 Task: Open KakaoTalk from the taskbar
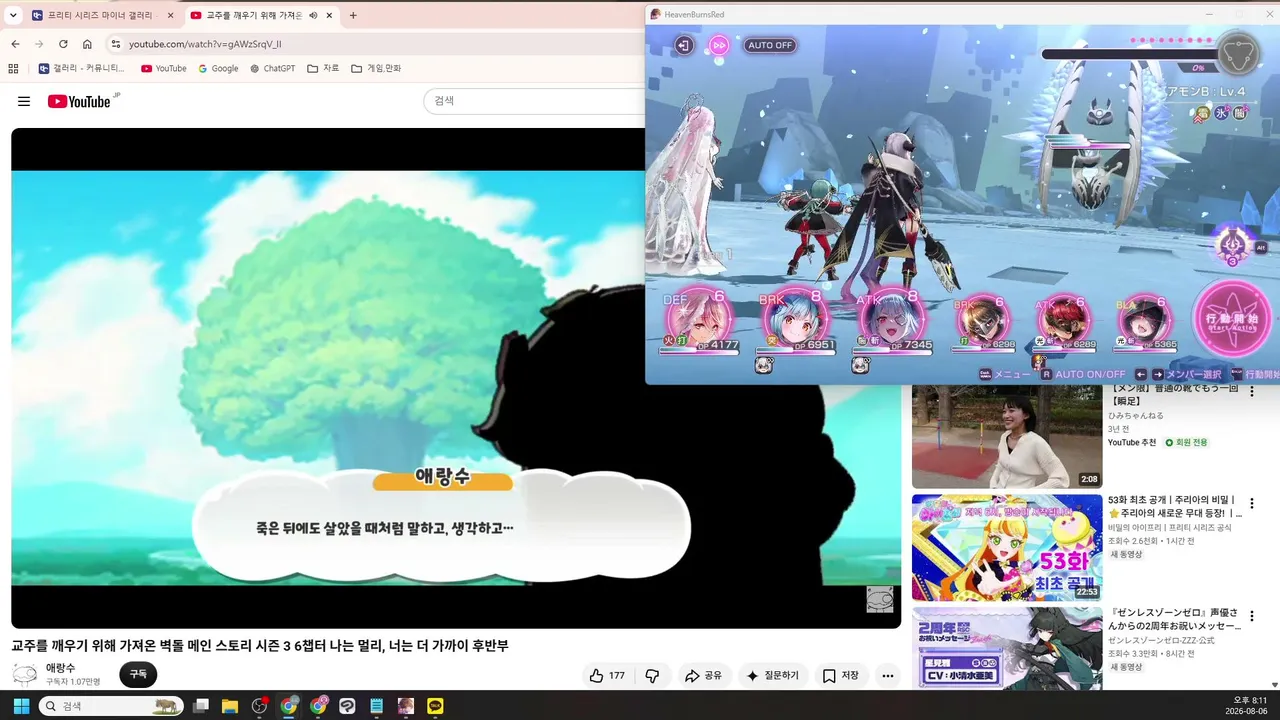[435, 706]
